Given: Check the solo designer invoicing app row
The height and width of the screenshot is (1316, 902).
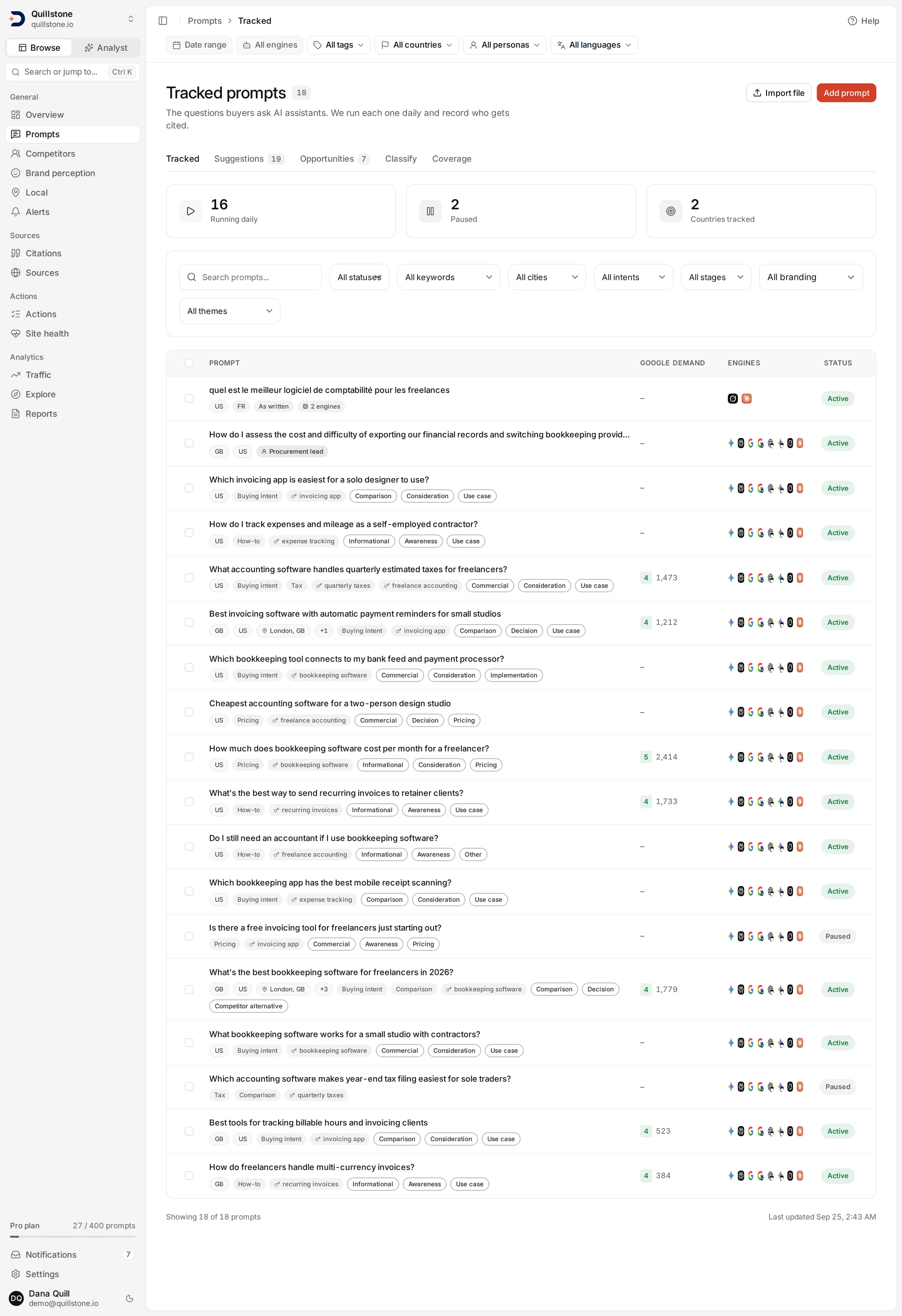Looking at the screenshot, I should tap(189, 488).
